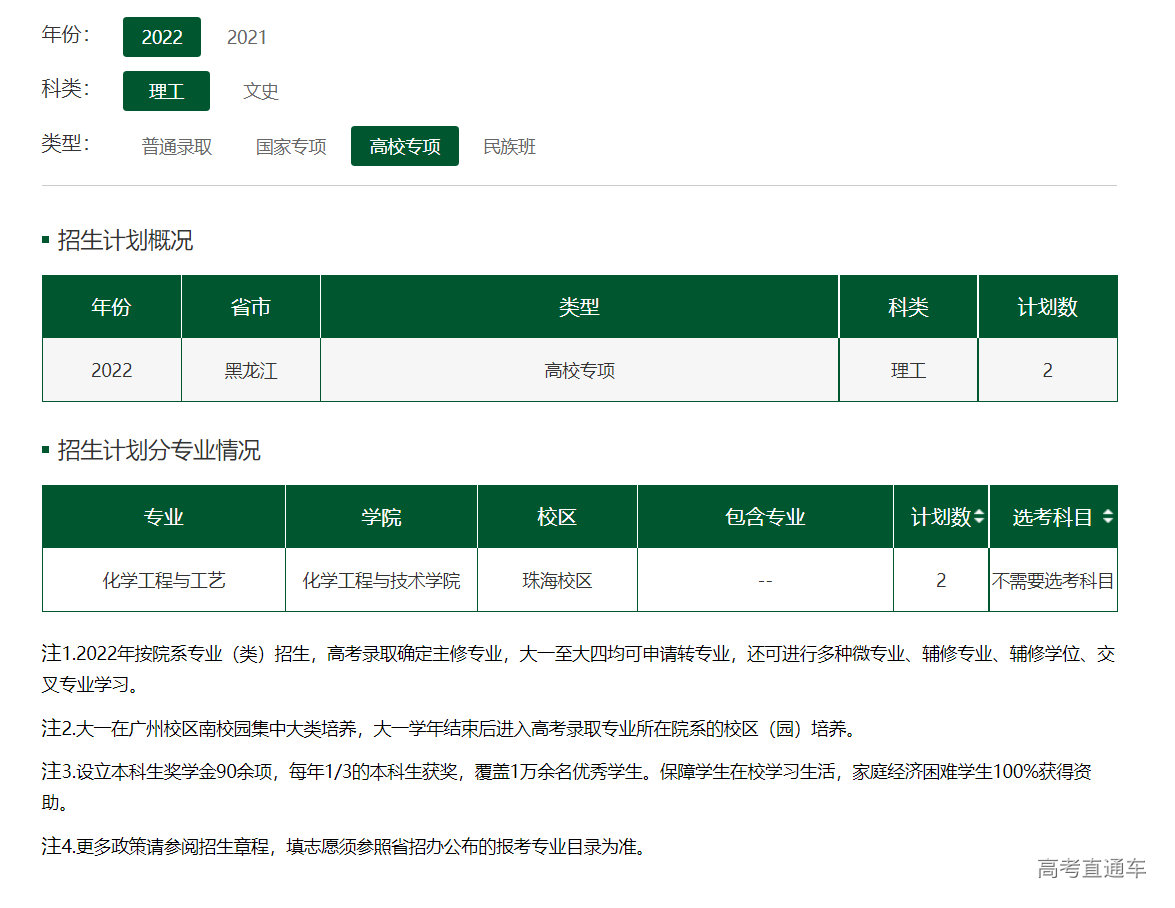Click the 校区 column header
The height and width of the screenshot is (908, 1175).
coord(557,517)
